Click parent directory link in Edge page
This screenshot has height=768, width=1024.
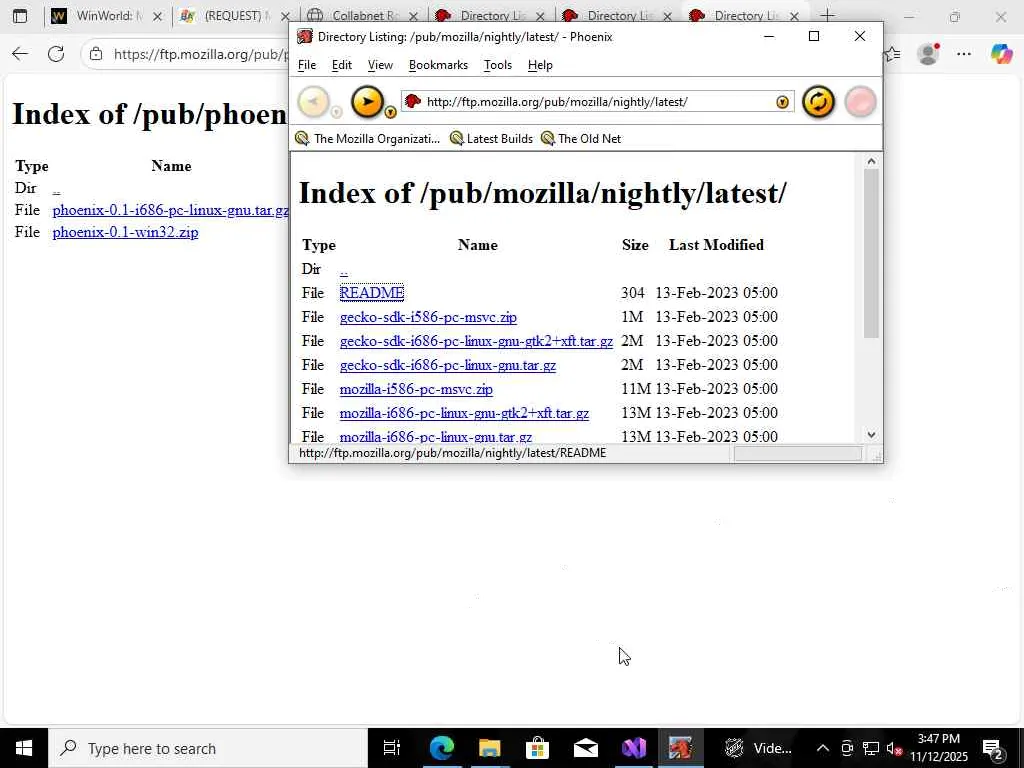[56, 189]
